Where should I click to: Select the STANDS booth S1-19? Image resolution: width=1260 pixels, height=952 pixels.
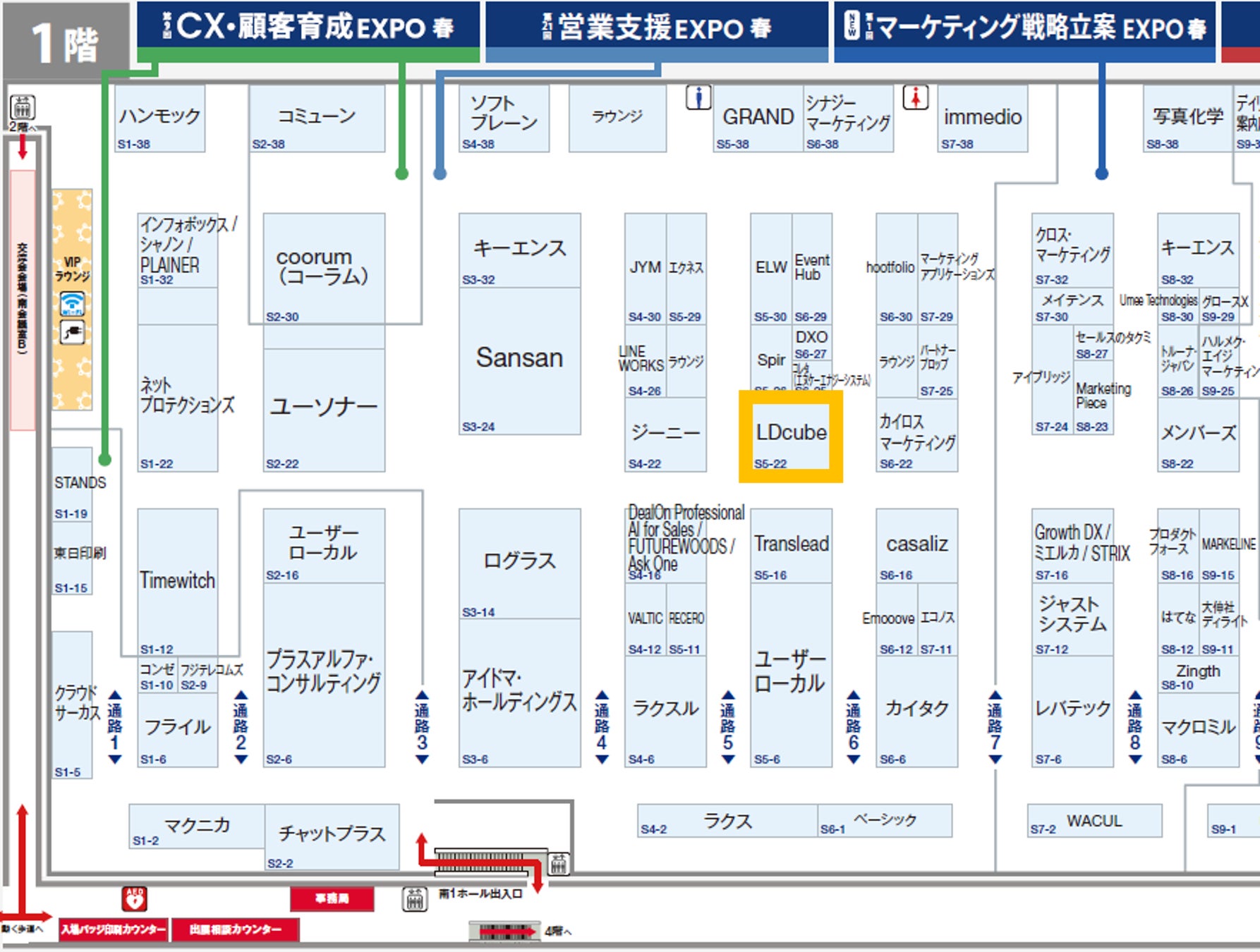pyautogui.click(x=72, y=484)
